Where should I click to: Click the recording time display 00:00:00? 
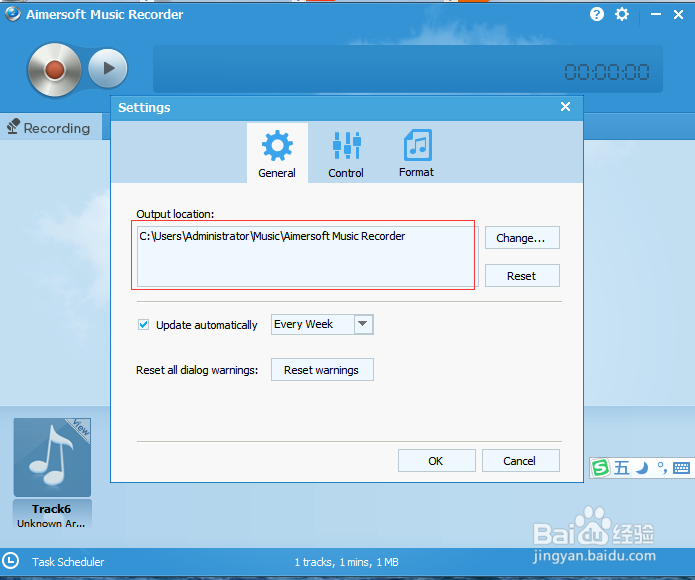[607, 72]
